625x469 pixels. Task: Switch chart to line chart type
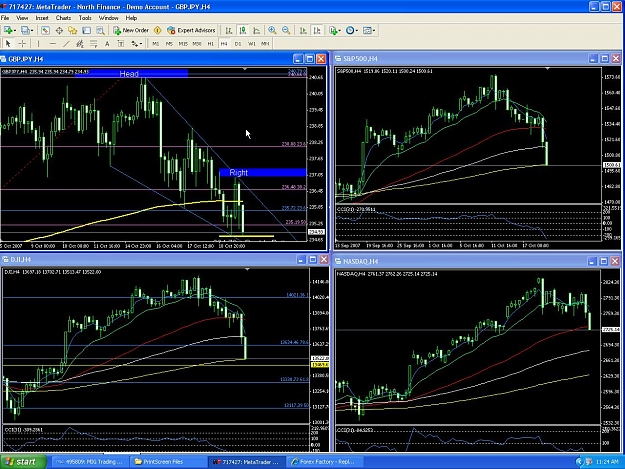pos(256,30)
